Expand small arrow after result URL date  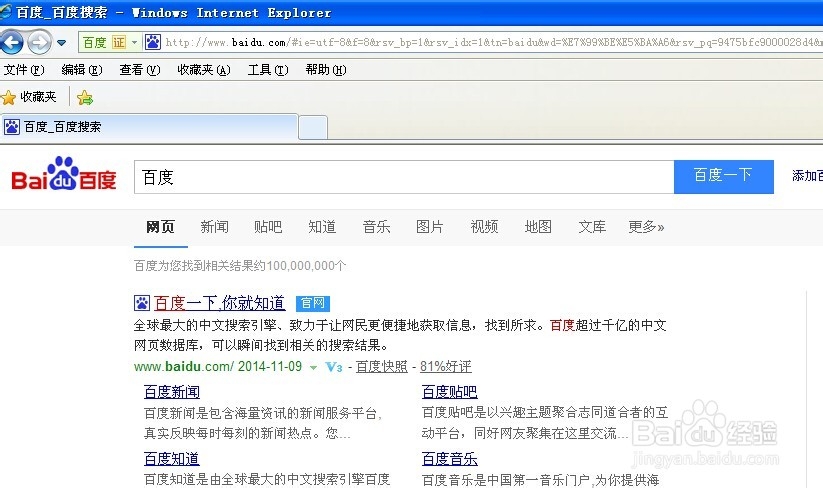click(x=313, y=368)
